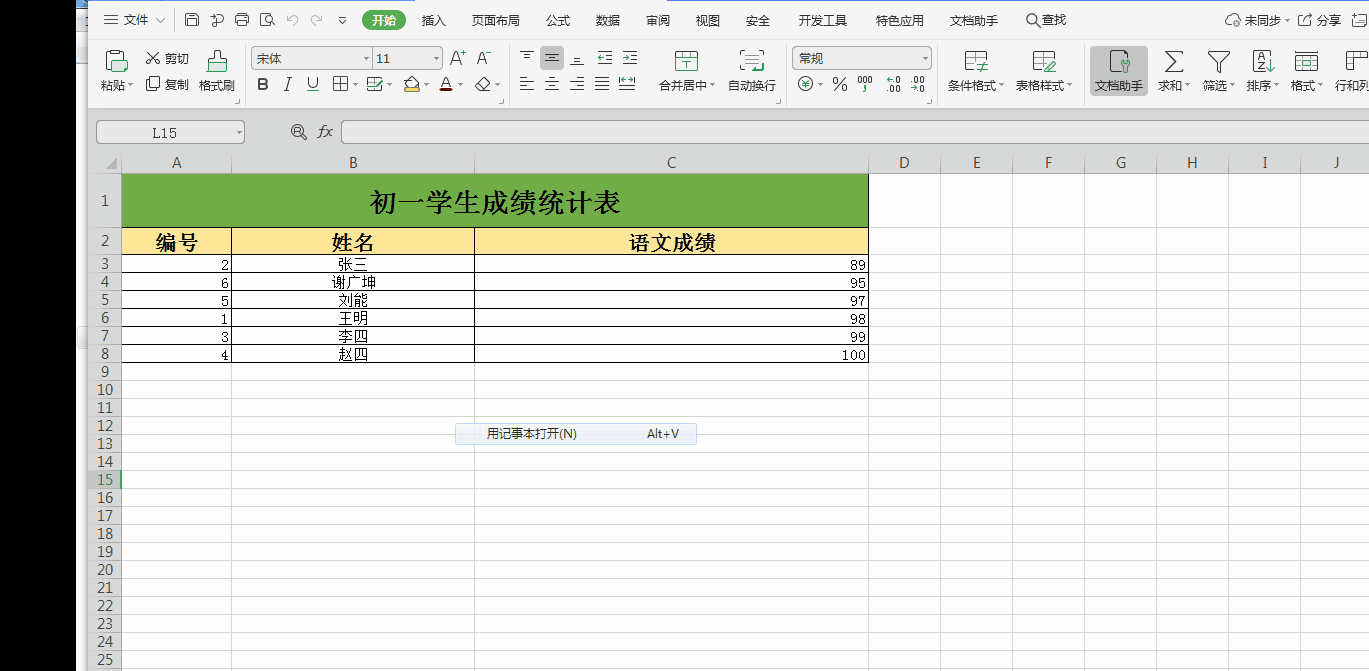This screenshot has height=671, width=1369.
Task: Expand the 未同步 sync status dropdown
Action: coord(1287,20)
